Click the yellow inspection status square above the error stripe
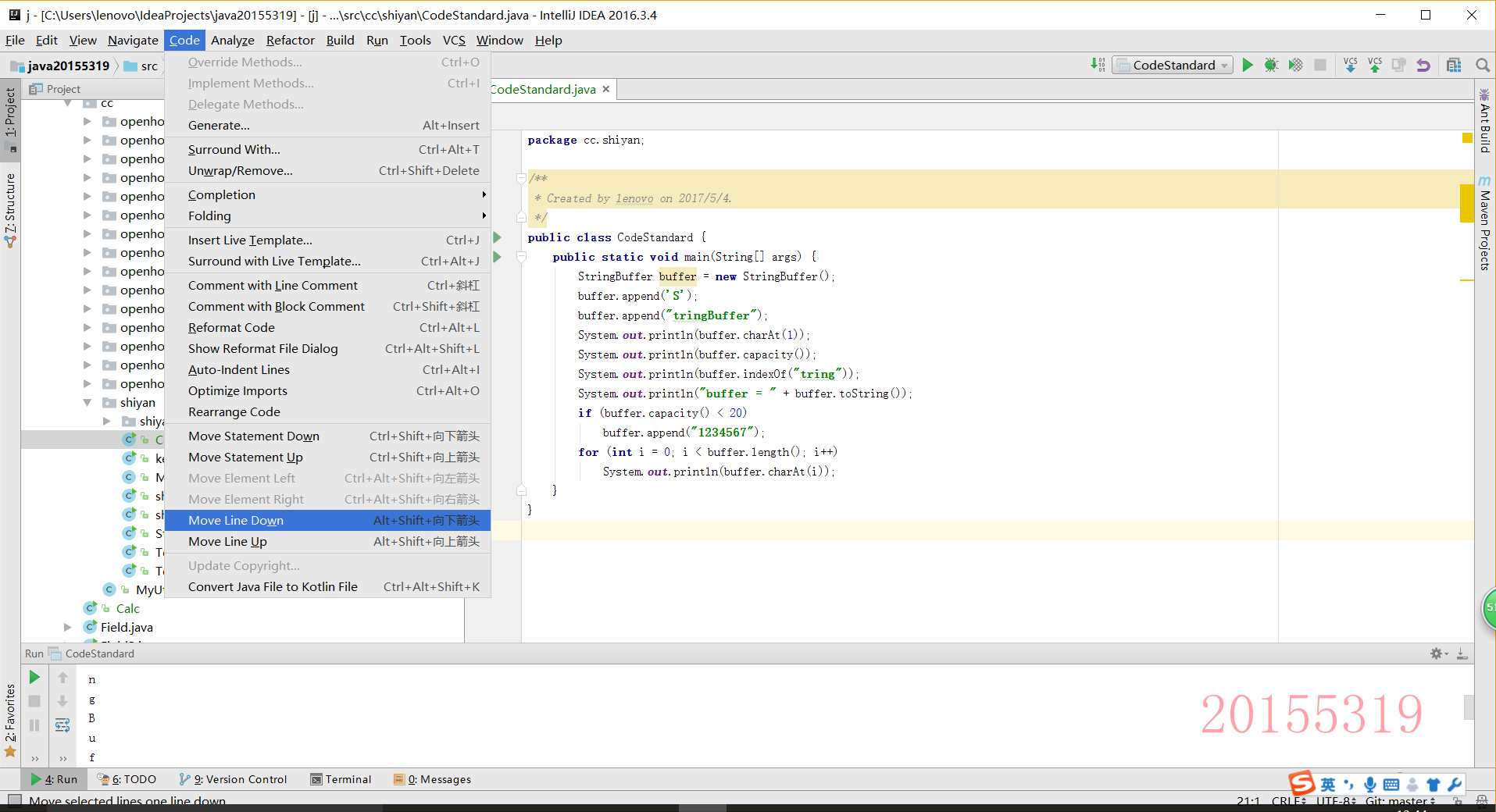Viewport: 1496px width, 812px height. [1466, 137]
